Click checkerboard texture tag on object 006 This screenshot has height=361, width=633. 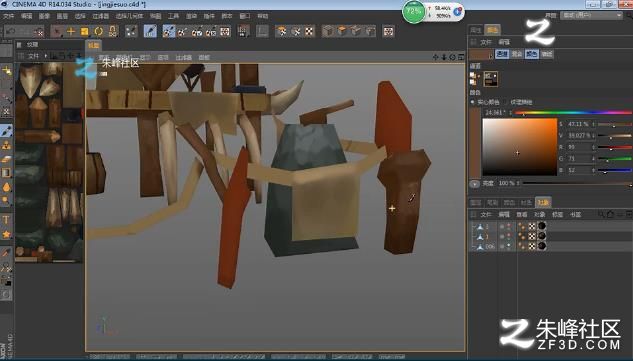click(x=532, y=246)
